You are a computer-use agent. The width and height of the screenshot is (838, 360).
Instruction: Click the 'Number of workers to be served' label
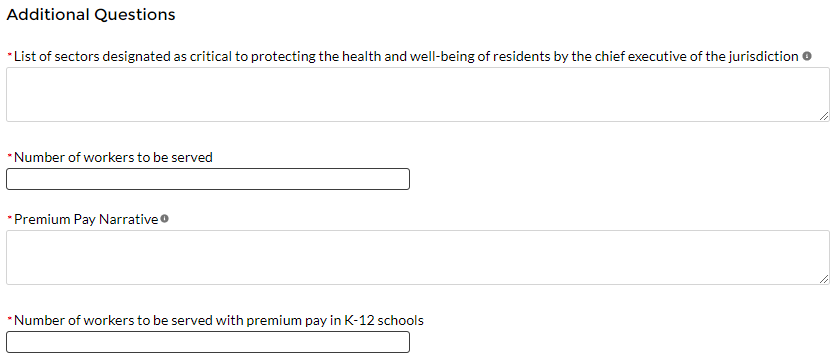113,158
